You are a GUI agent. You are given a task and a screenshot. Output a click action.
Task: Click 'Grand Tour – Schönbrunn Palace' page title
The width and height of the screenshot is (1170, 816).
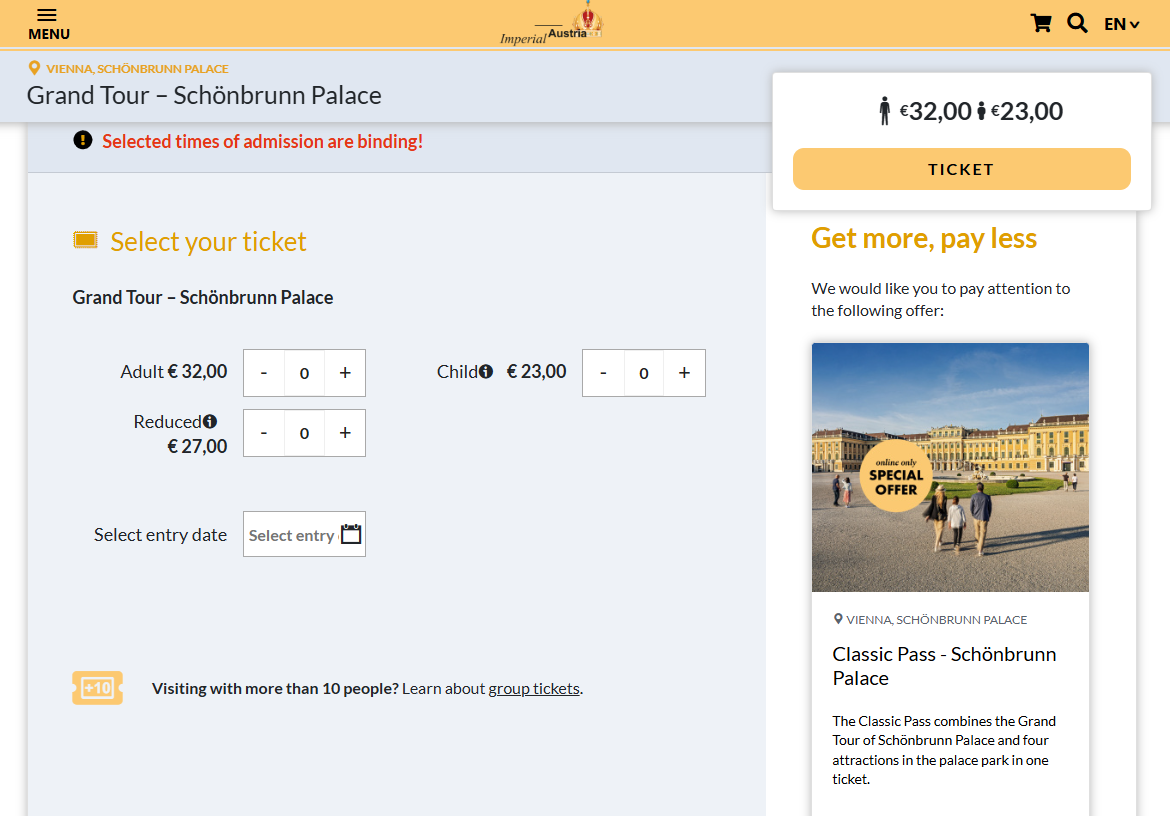204,95
